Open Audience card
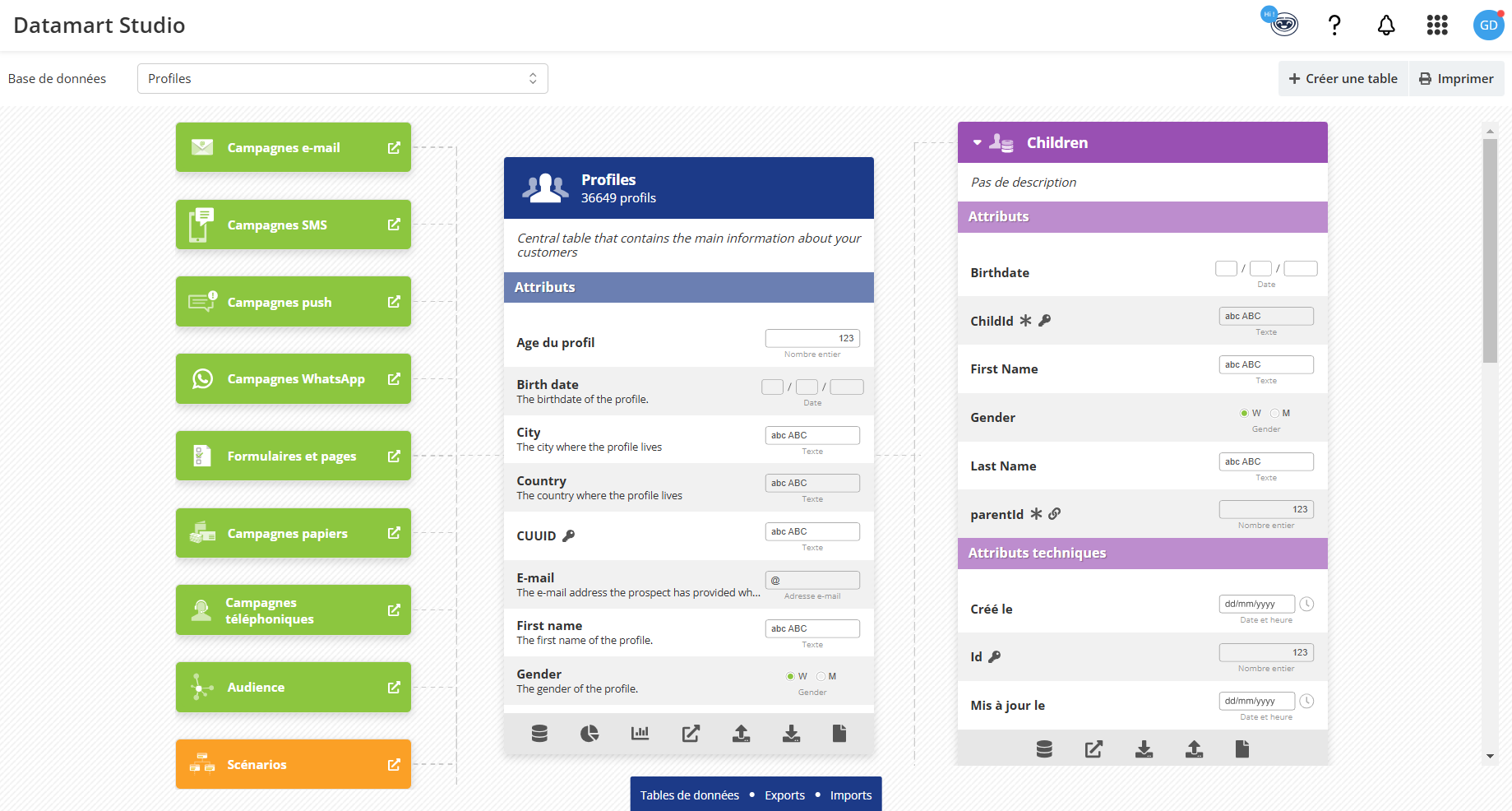 pos(294,687)
